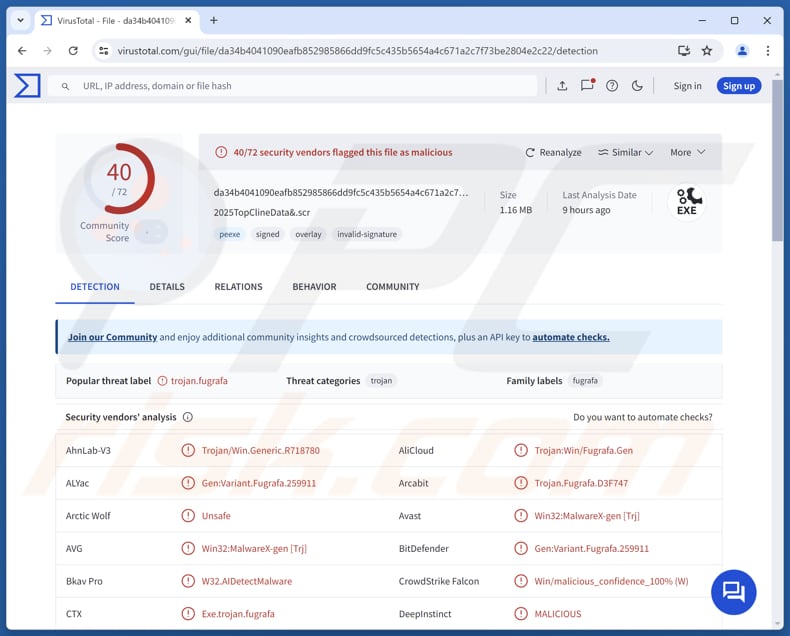
Task: Click the Join our Community link
Action: pyautogui.click(x=112, y=338)
